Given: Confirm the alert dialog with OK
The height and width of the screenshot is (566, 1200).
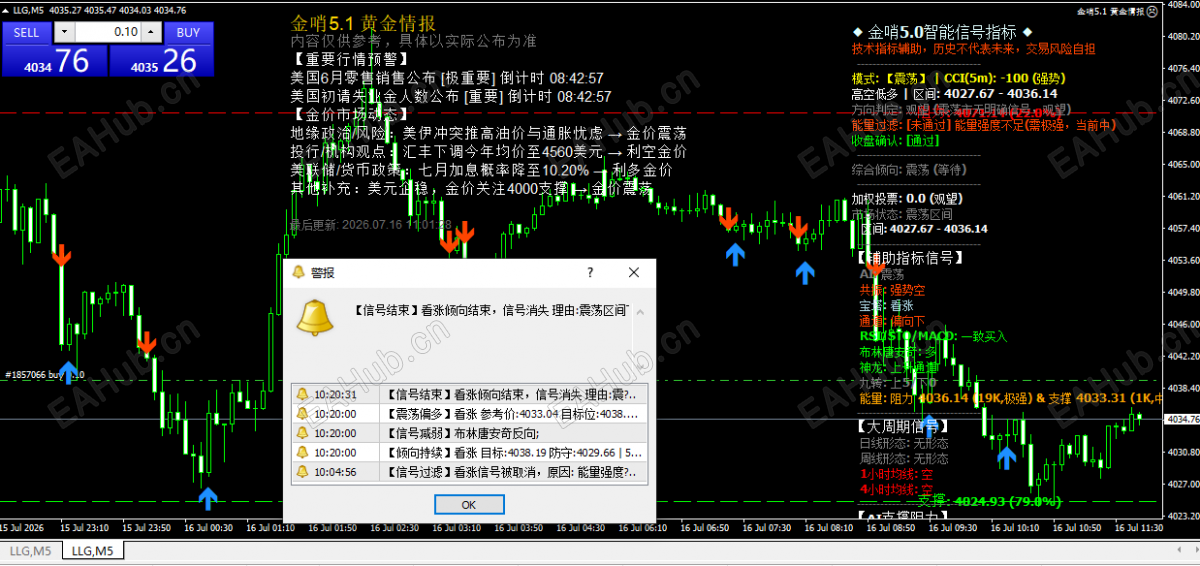Looking at the screenshot, I should [x=468, y=504].
